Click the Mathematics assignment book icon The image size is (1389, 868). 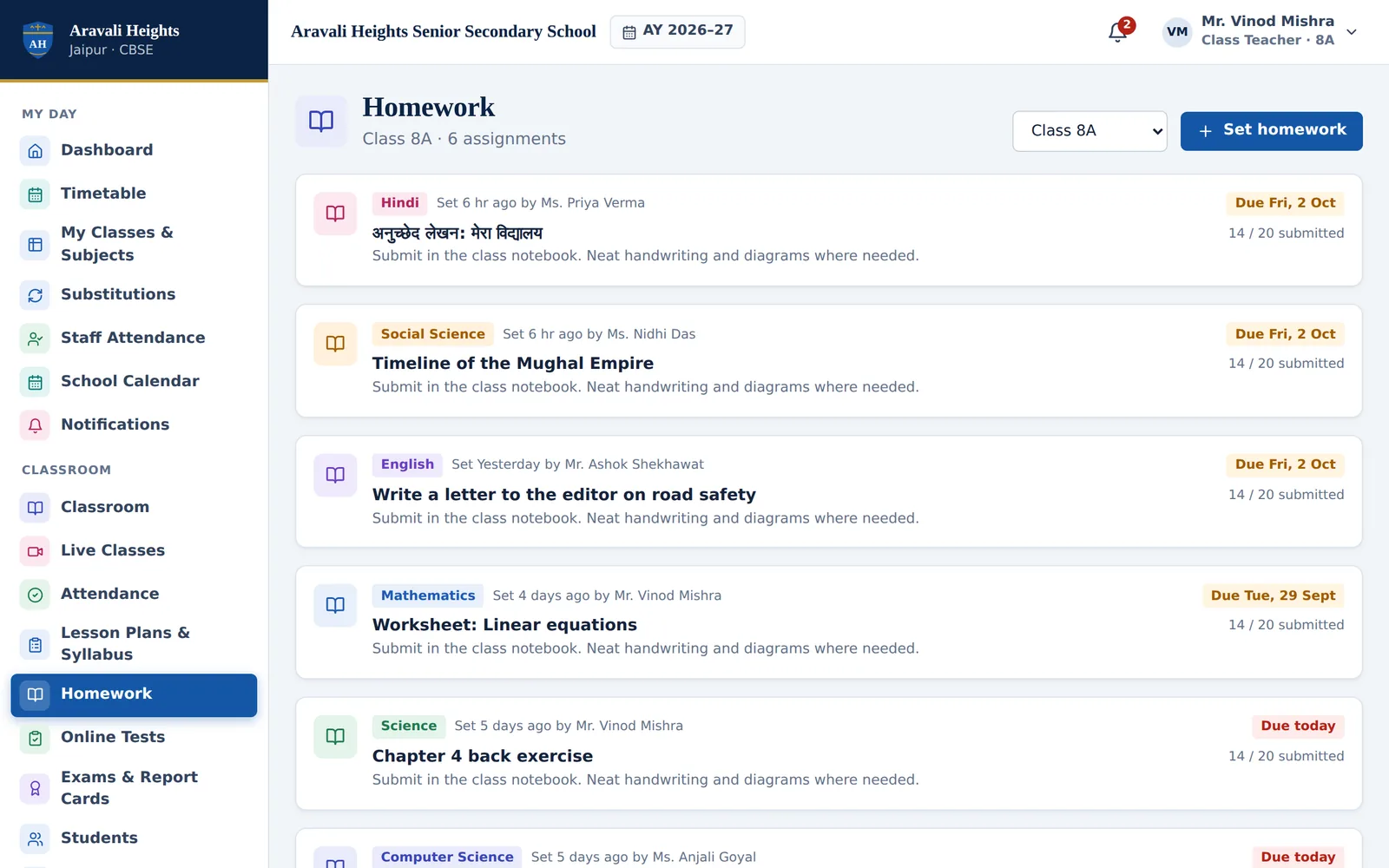[335, 605]
